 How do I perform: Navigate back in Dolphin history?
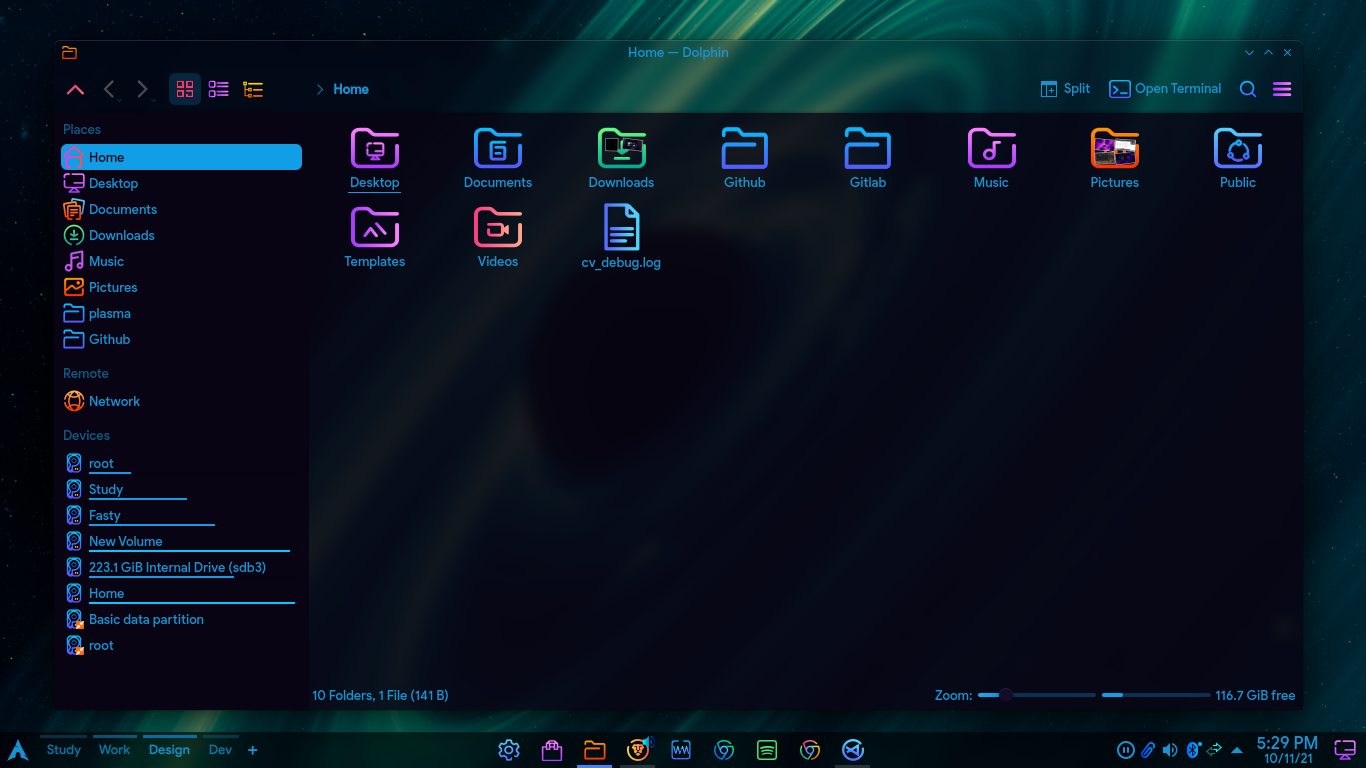pos(109,89)
